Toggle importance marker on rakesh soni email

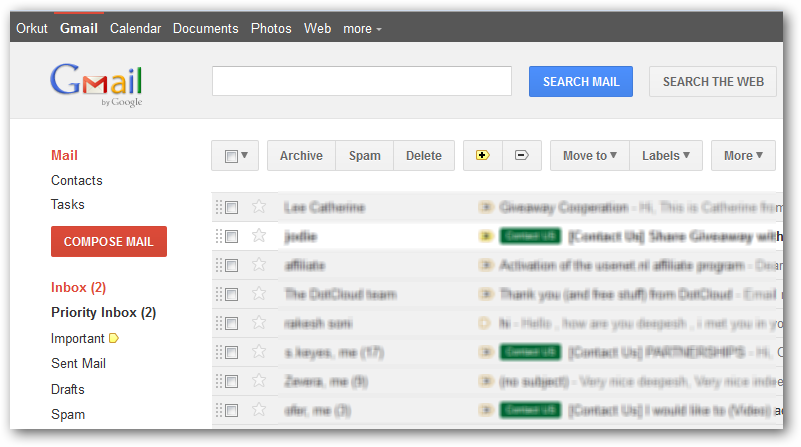484,323
